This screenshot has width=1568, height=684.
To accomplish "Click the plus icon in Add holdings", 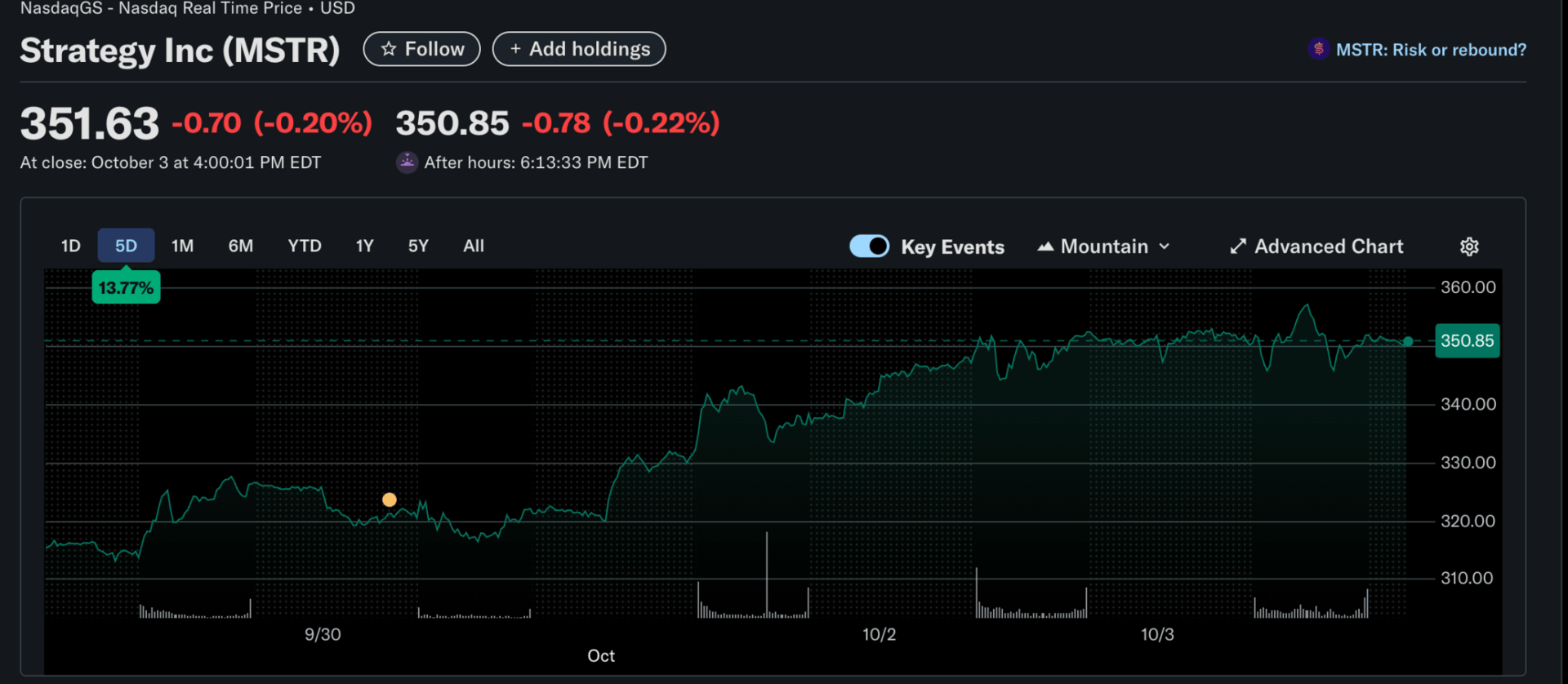I will click(515, 49).
